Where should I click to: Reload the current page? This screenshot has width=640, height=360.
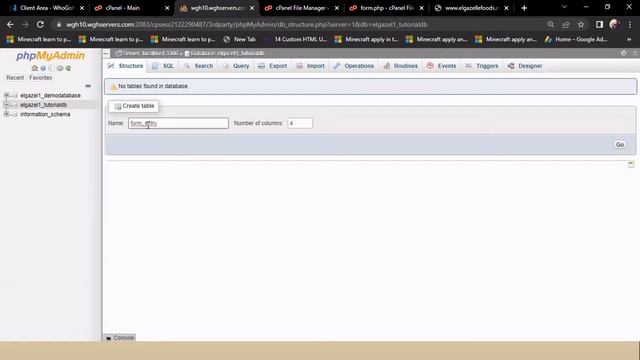click(40, 24)
